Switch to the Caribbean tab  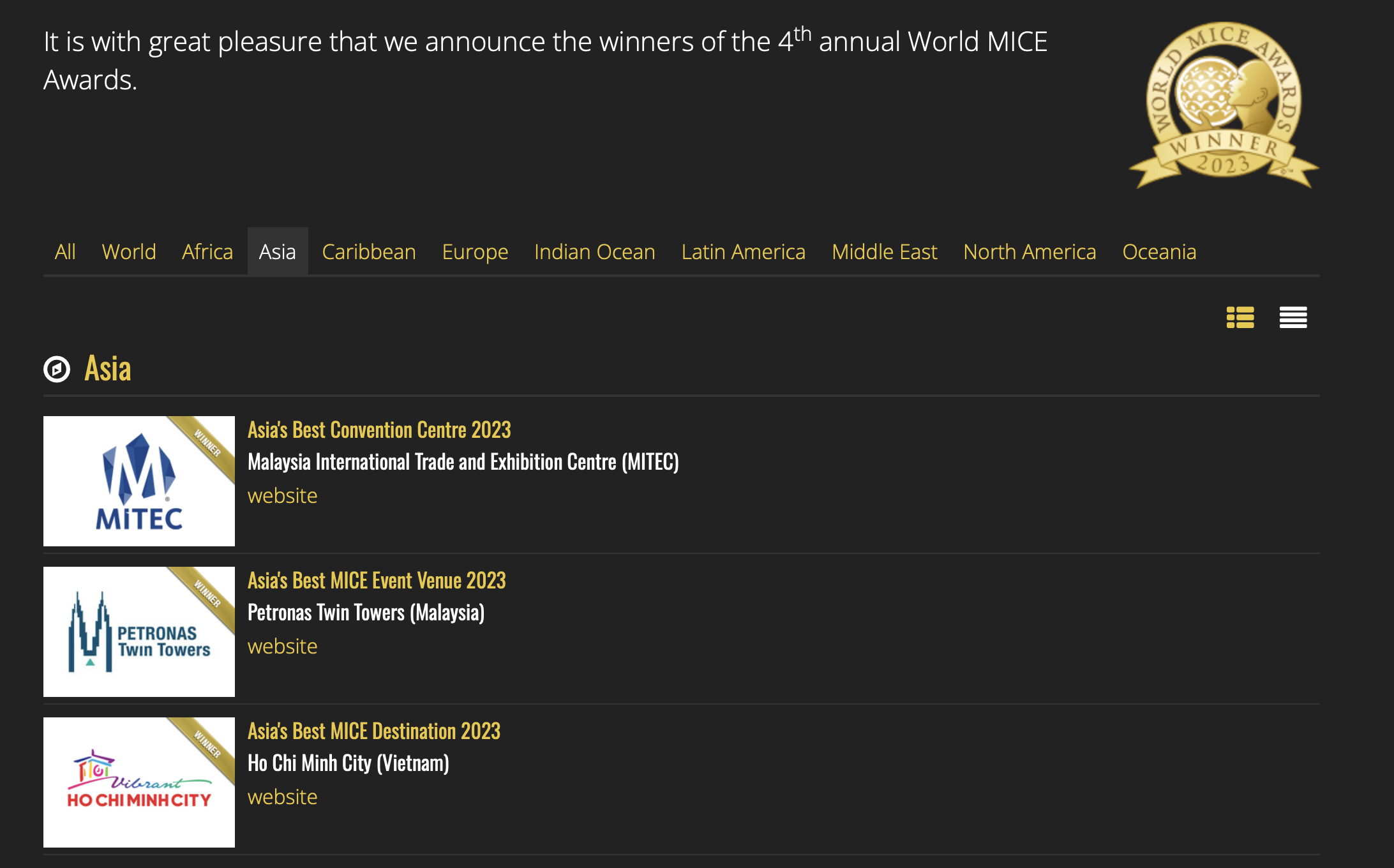[369, 251]
